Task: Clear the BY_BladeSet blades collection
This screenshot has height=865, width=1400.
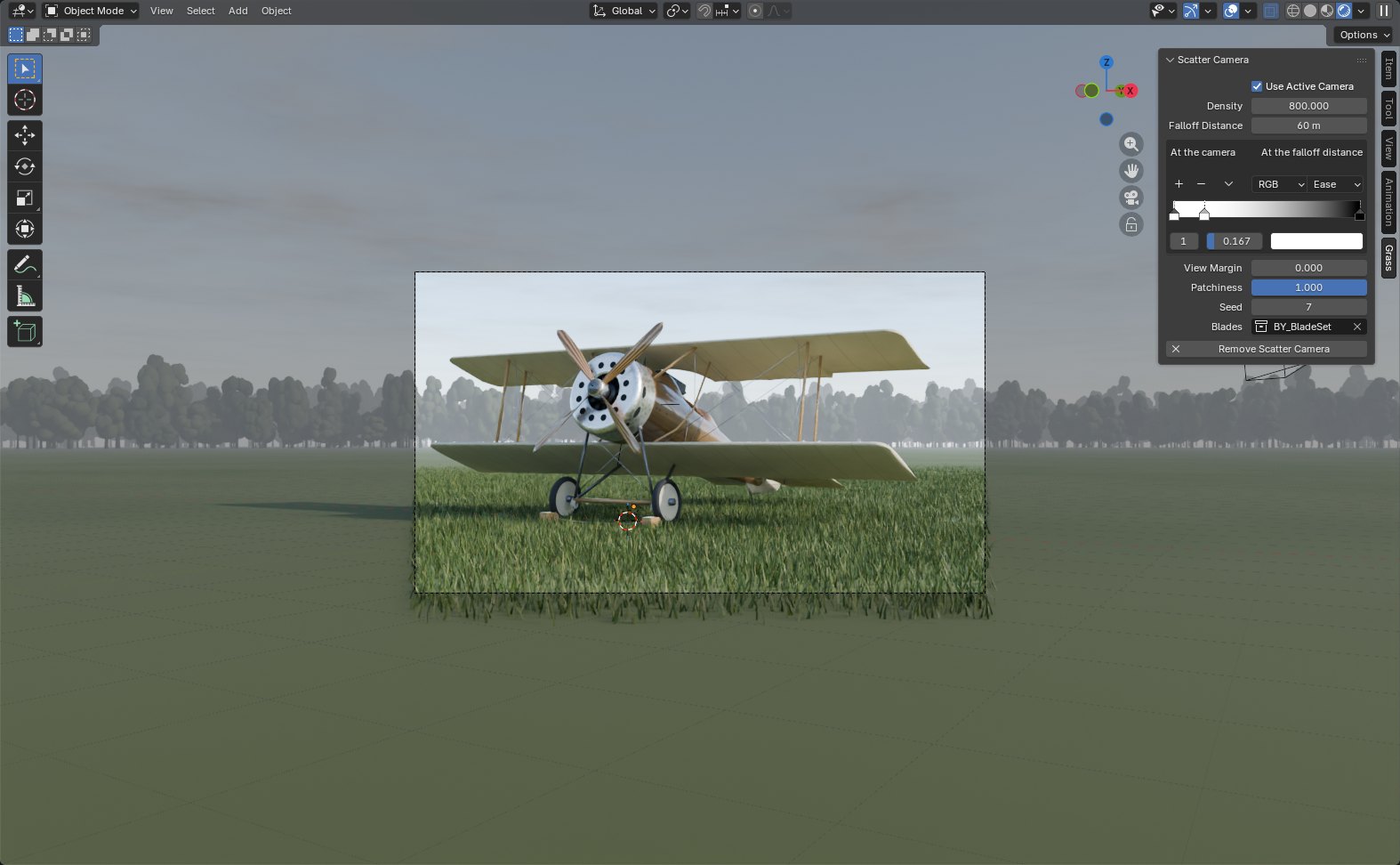Action: [x=1357, y=327]
